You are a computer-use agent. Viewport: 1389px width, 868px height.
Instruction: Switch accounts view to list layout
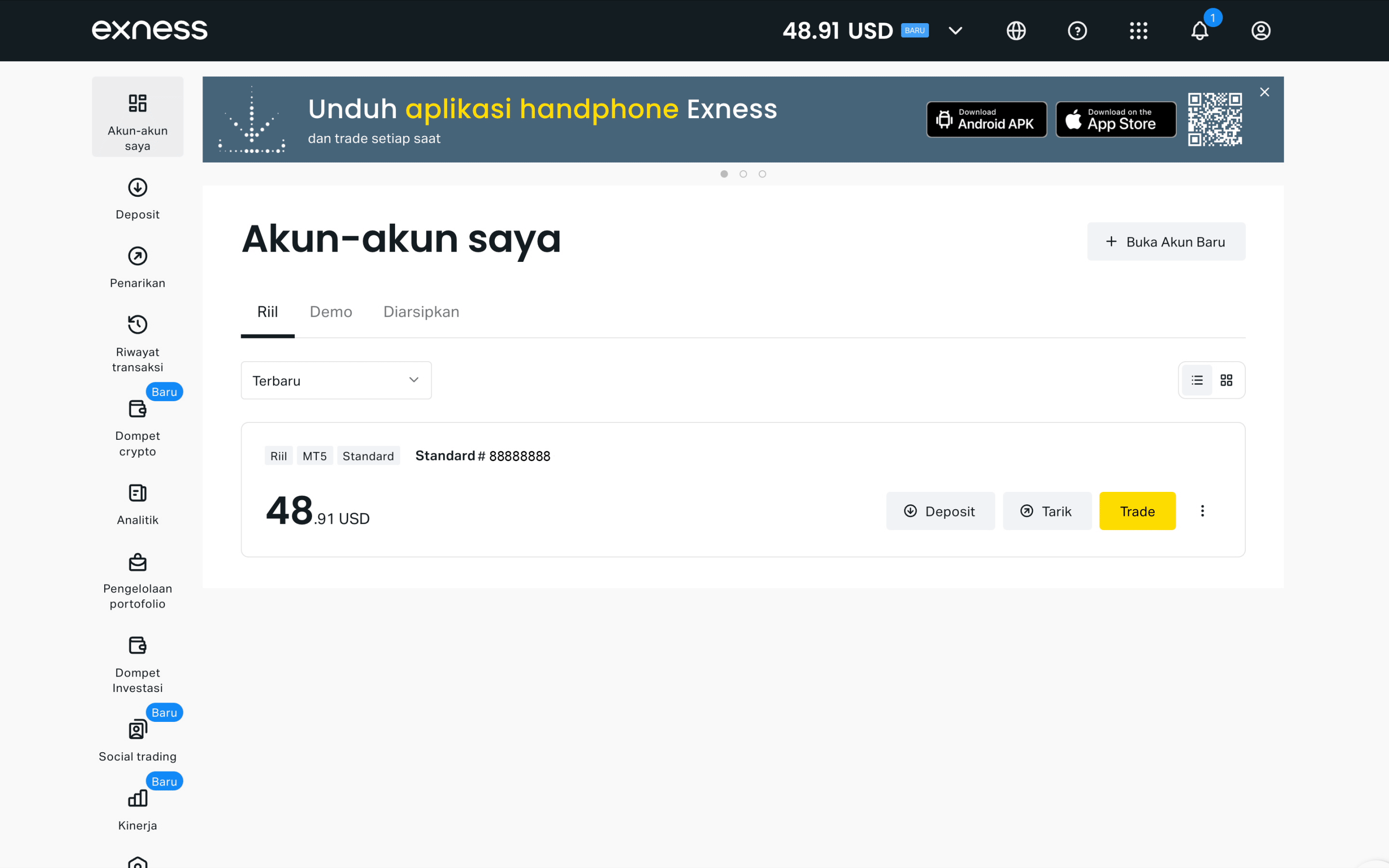pyautogui.click(x=1197, y=380)
